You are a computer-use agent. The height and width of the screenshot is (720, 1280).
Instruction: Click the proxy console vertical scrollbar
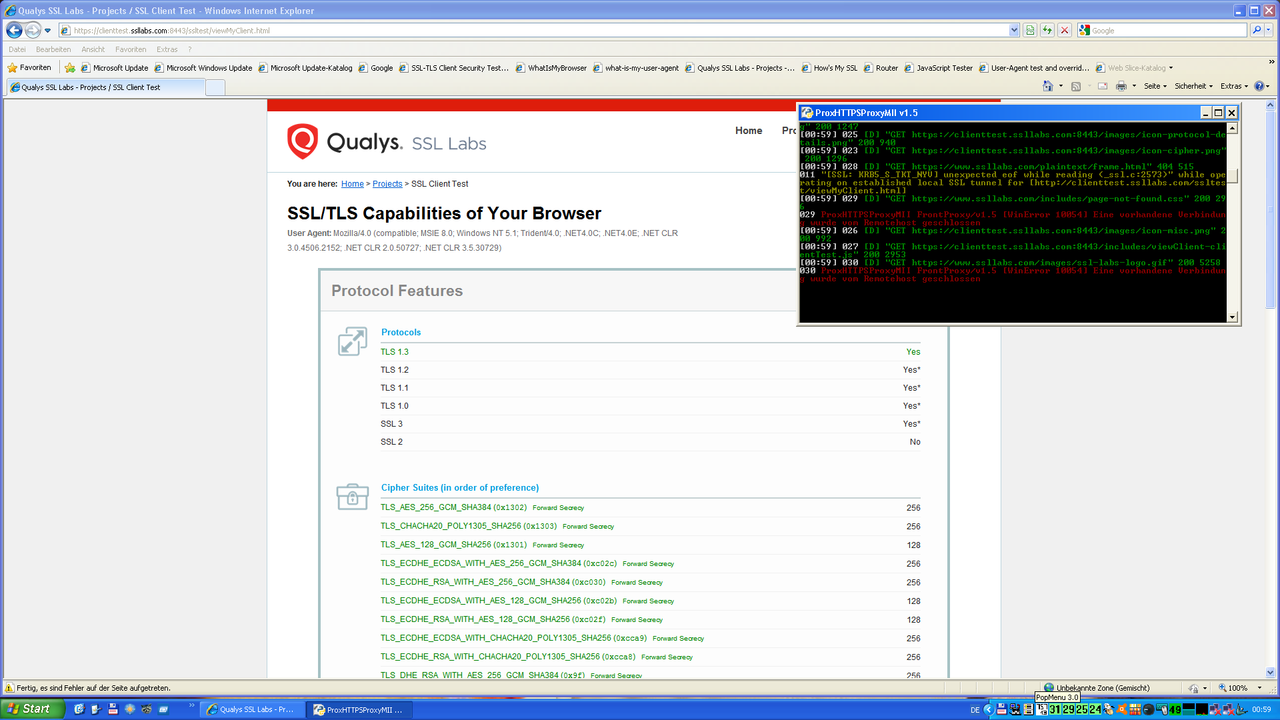click(x=1232, y=222)
